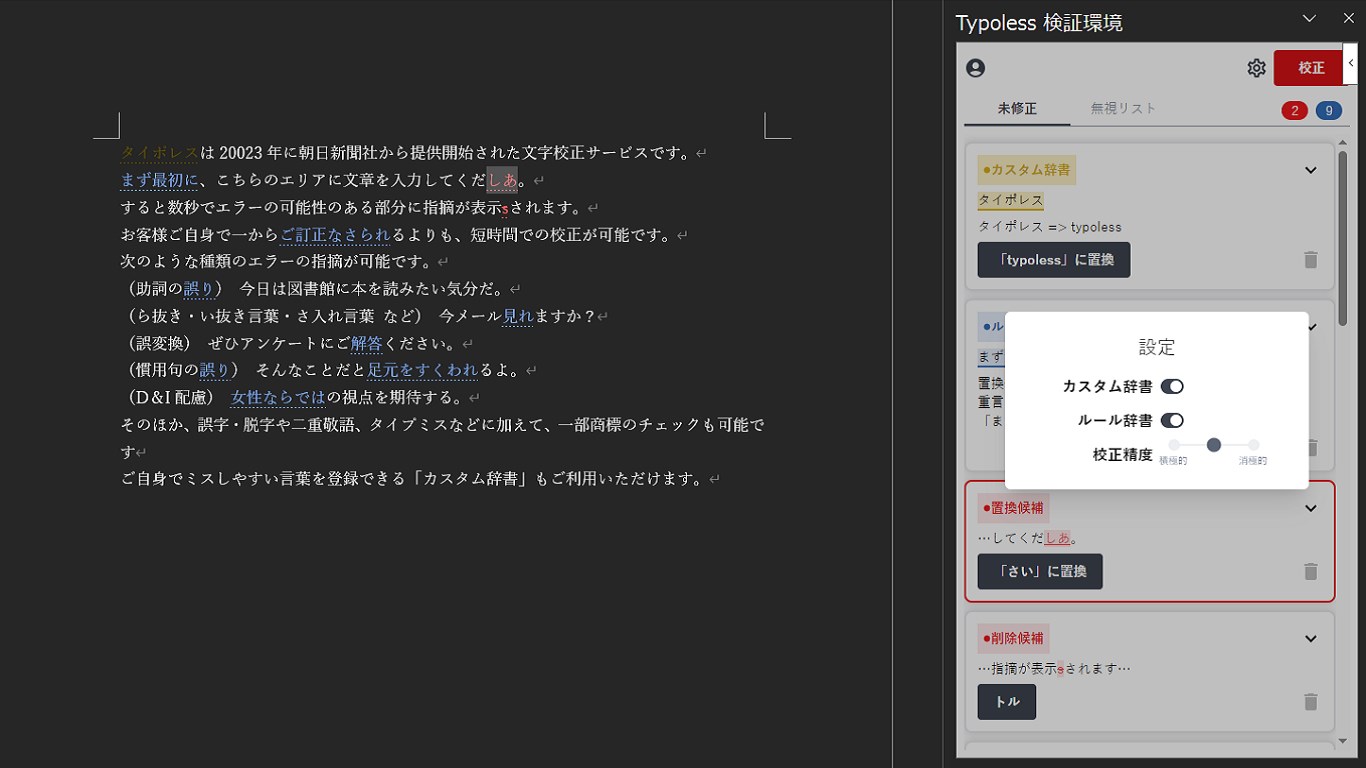Set 校正精度 slider to 積極的
Viewport: 1366px width, 768px height.
pos(1174,445)
